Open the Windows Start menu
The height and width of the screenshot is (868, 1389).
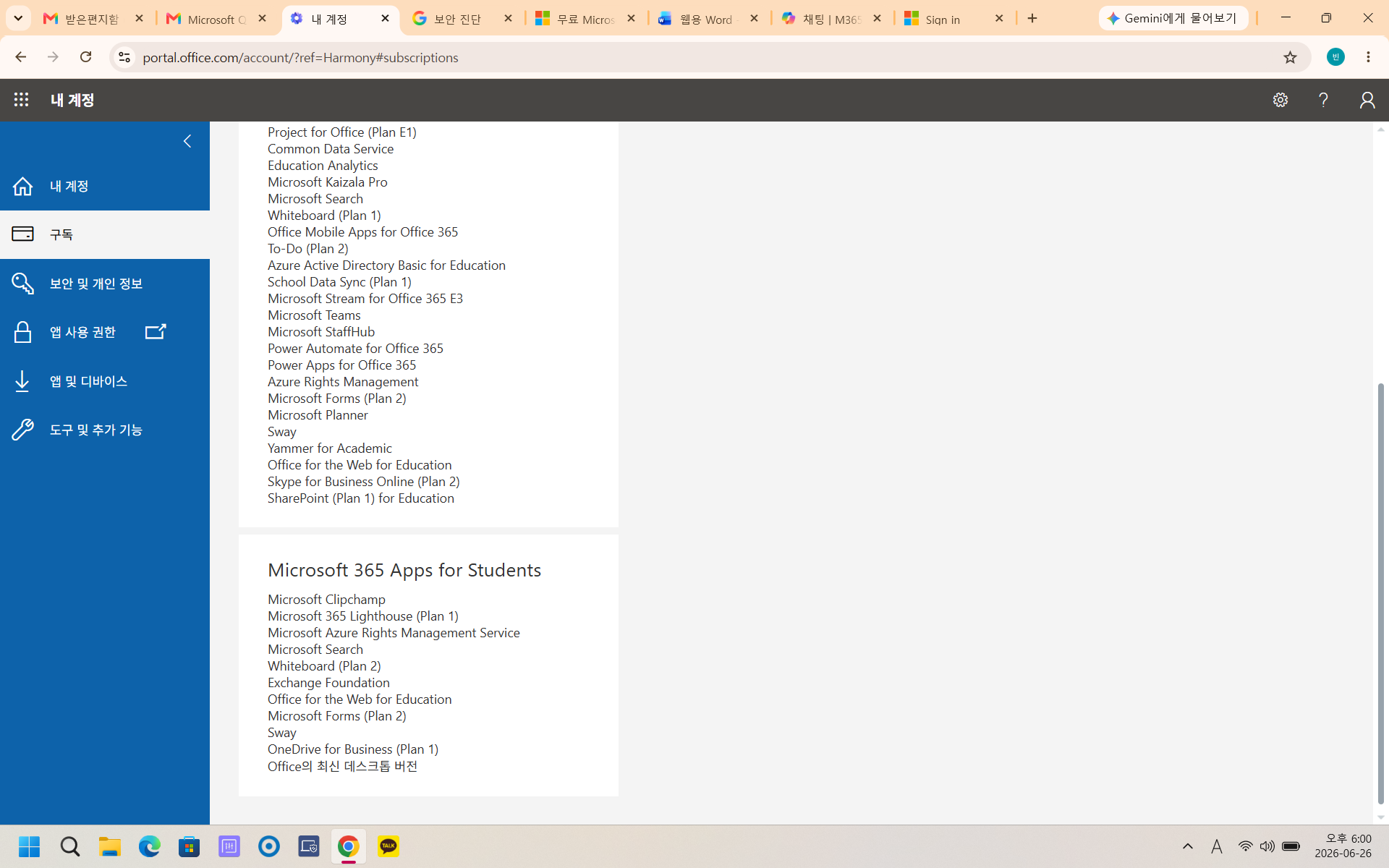click(29, 846)
